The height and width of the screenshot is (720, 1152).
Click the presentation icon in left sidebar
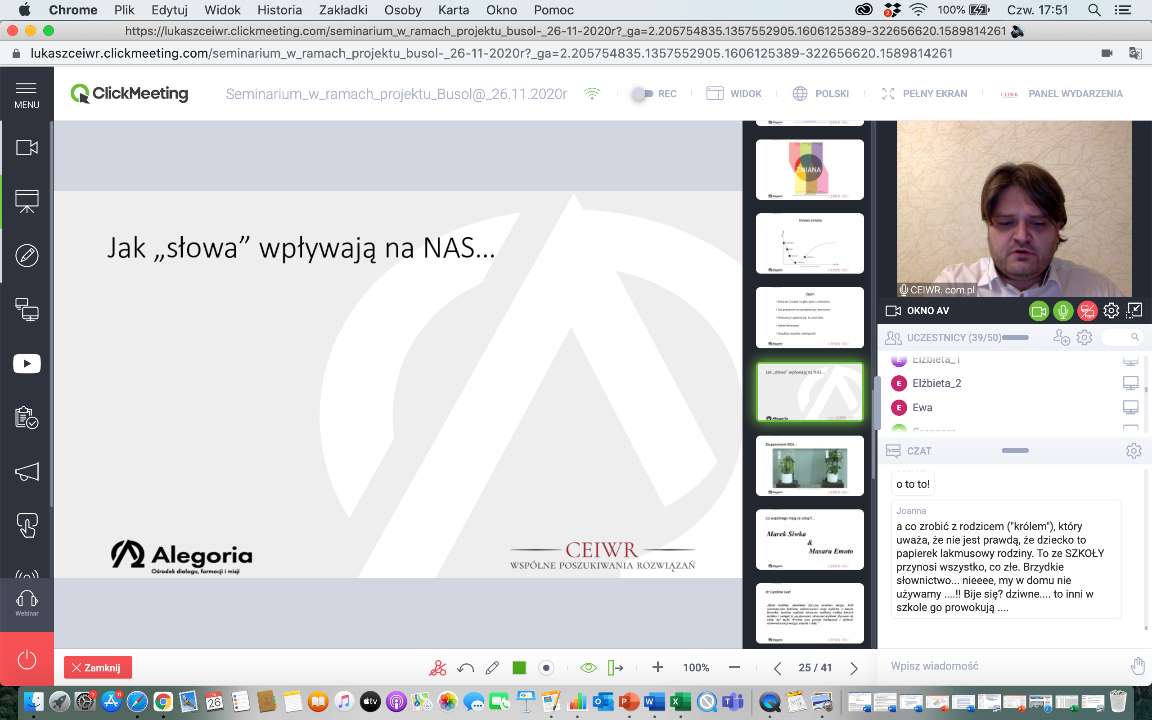click(x=27, y=201)
